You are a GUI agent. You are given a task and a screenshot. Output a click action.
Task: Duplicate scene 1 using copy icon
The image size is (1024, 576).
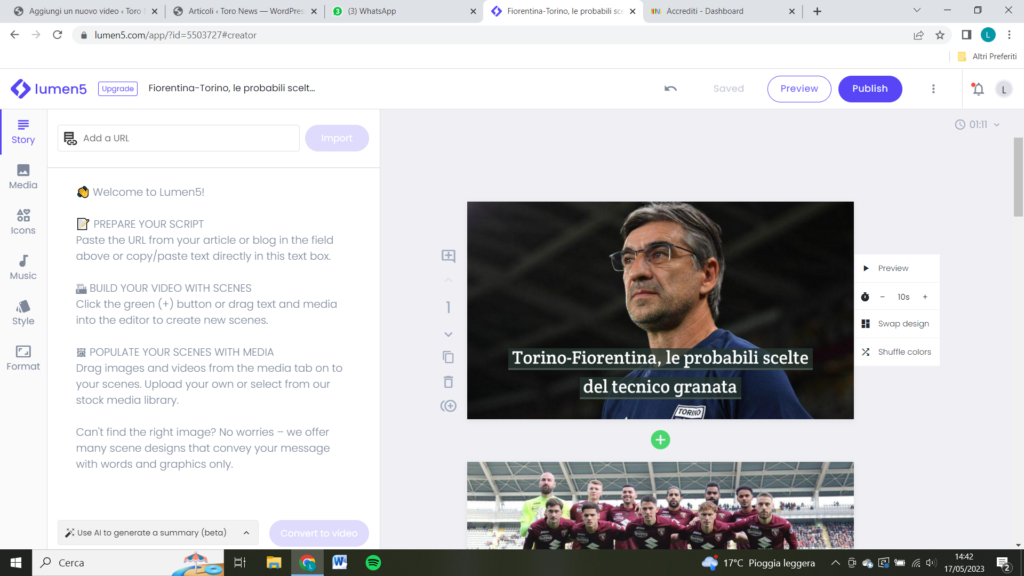tap(448, 357)
